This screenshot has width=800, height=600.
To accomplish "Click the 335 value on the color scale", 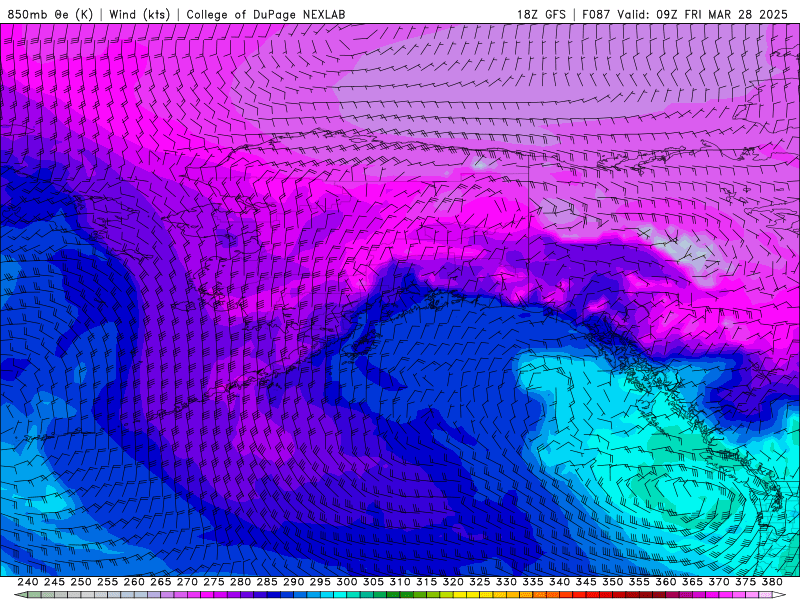I will [x=532, y=582].
